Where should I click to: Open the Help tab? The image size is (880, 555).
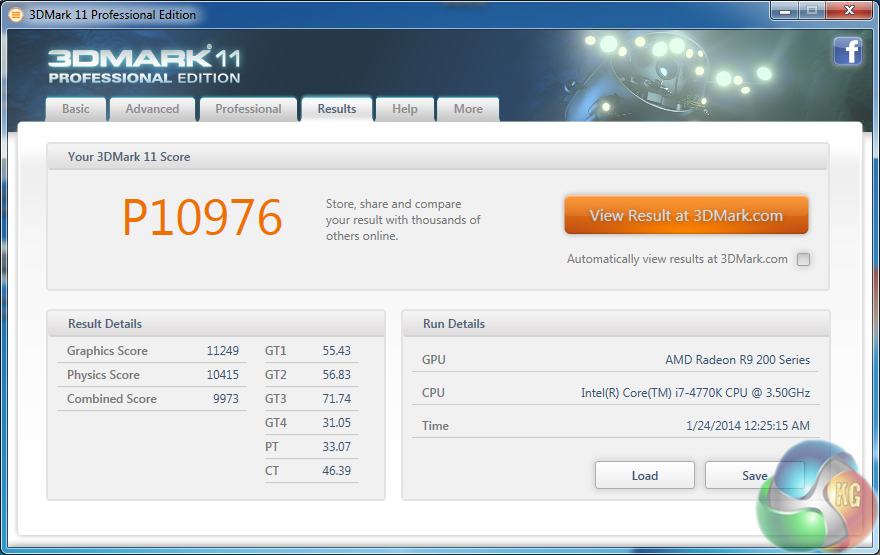click(405, 109)
